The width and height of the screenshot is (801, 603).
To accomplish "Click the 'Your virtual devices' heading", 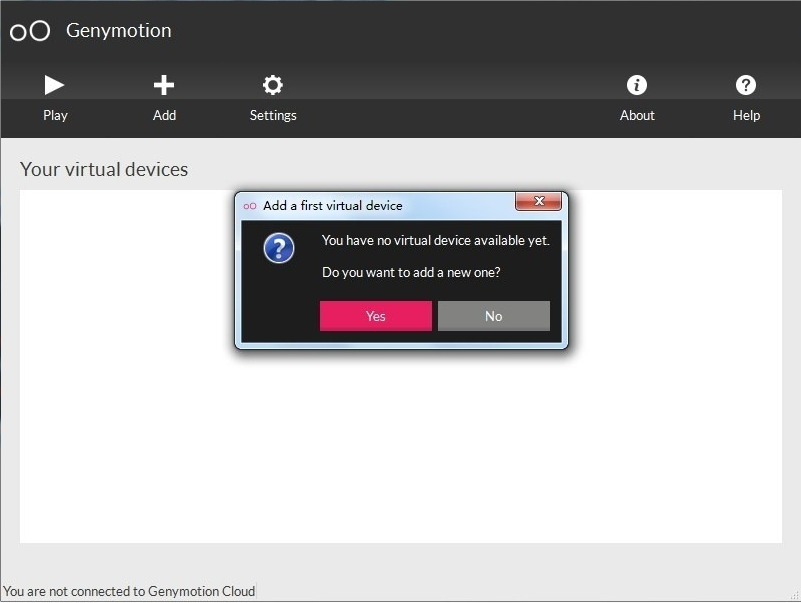I will click(x=104, y=169).
